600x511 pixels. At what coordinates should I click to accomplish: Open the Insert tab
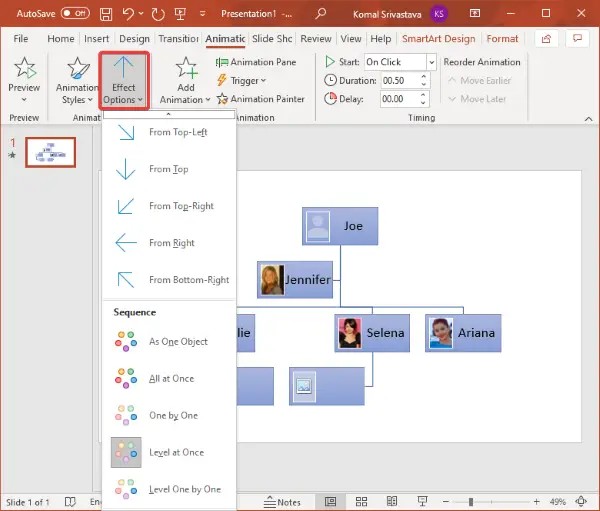[96, 39]
